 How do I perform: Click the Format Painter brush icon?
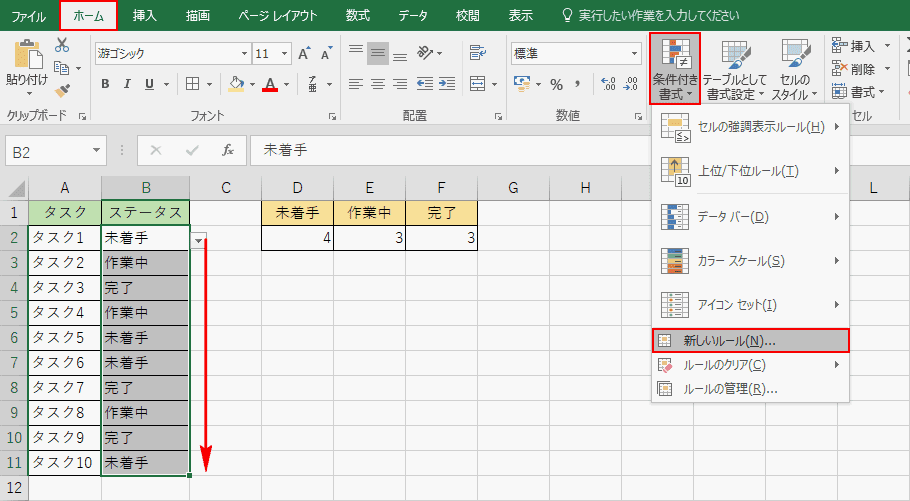[x=62, y=91]
